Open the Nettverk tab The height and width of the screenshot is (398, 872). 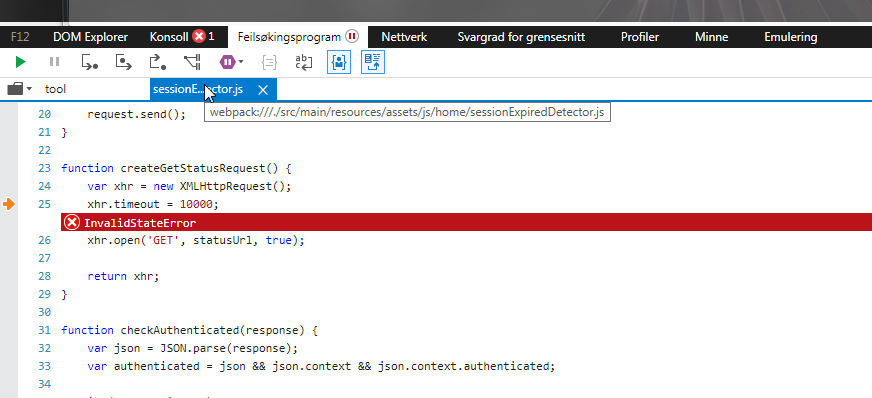404,37
